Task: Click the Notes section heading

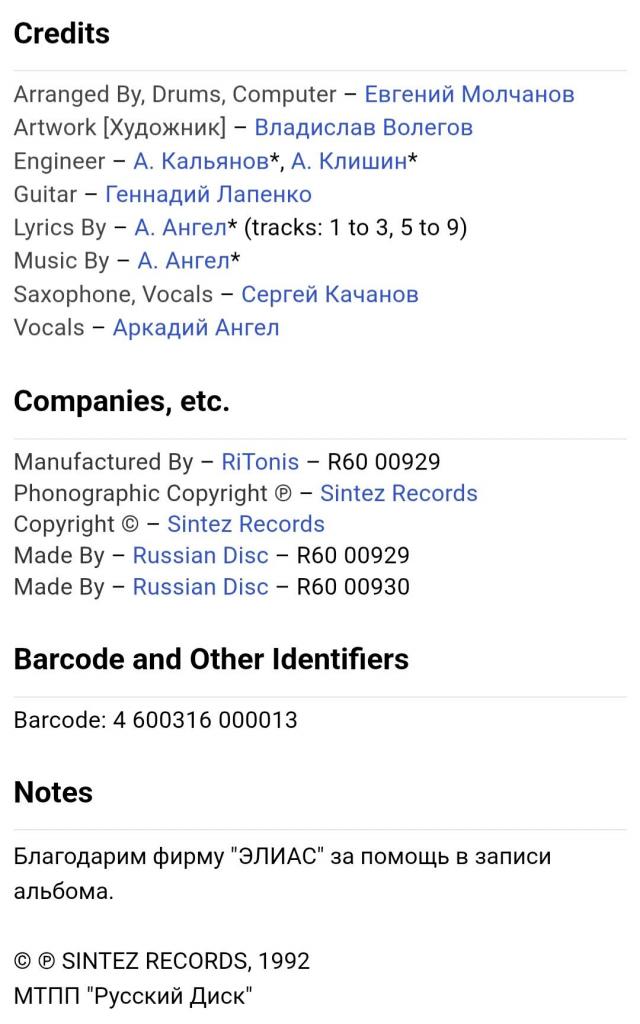Action: point(53,792)
